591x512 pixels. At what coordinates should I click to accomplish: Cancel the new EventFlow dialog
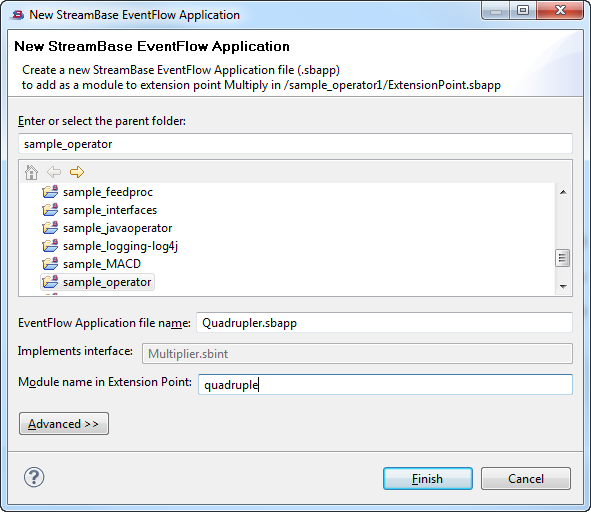(526, 479)
